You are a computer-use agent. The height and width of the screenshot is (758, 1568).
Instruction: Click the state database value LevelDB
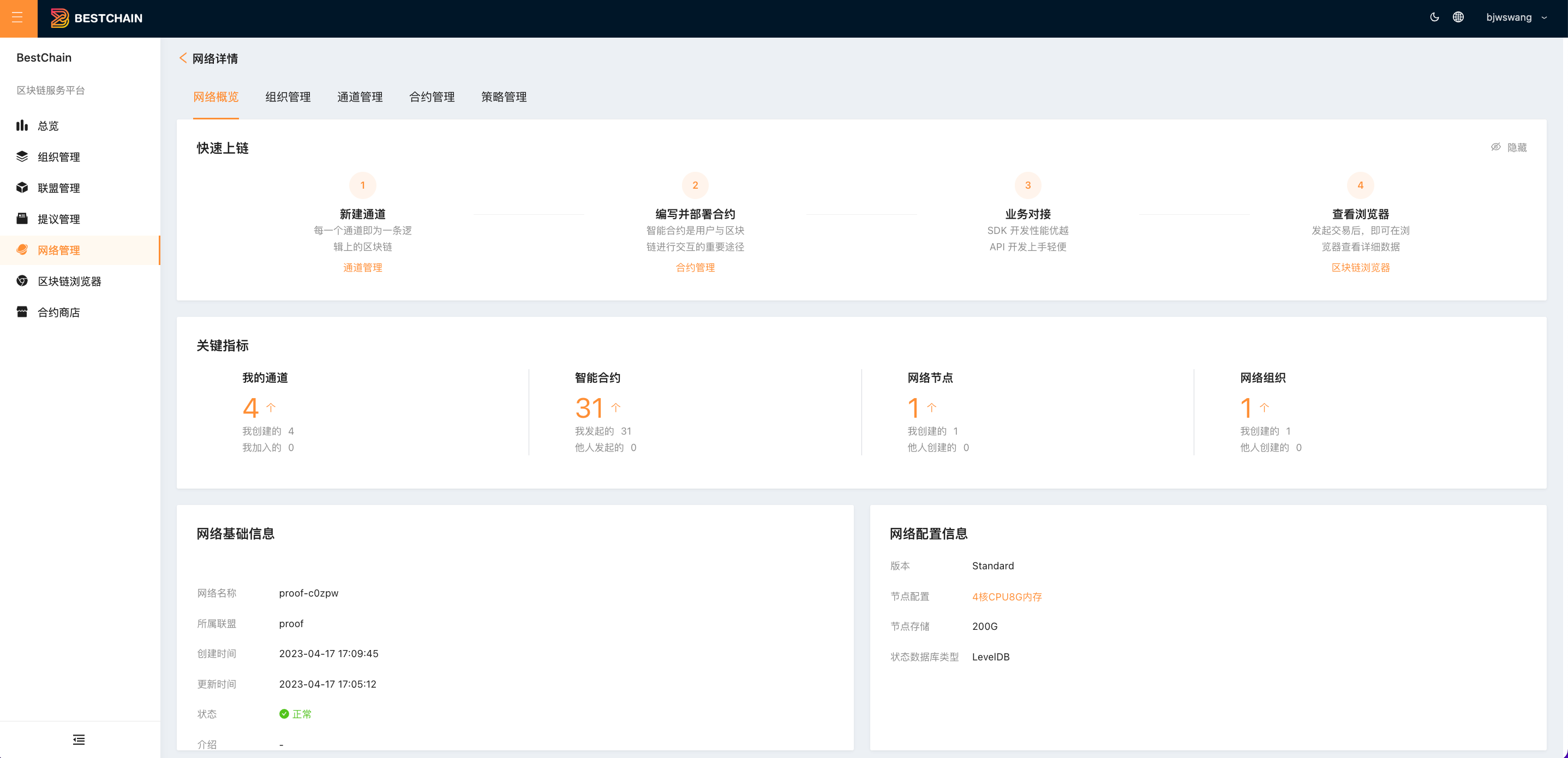[990, 657]
